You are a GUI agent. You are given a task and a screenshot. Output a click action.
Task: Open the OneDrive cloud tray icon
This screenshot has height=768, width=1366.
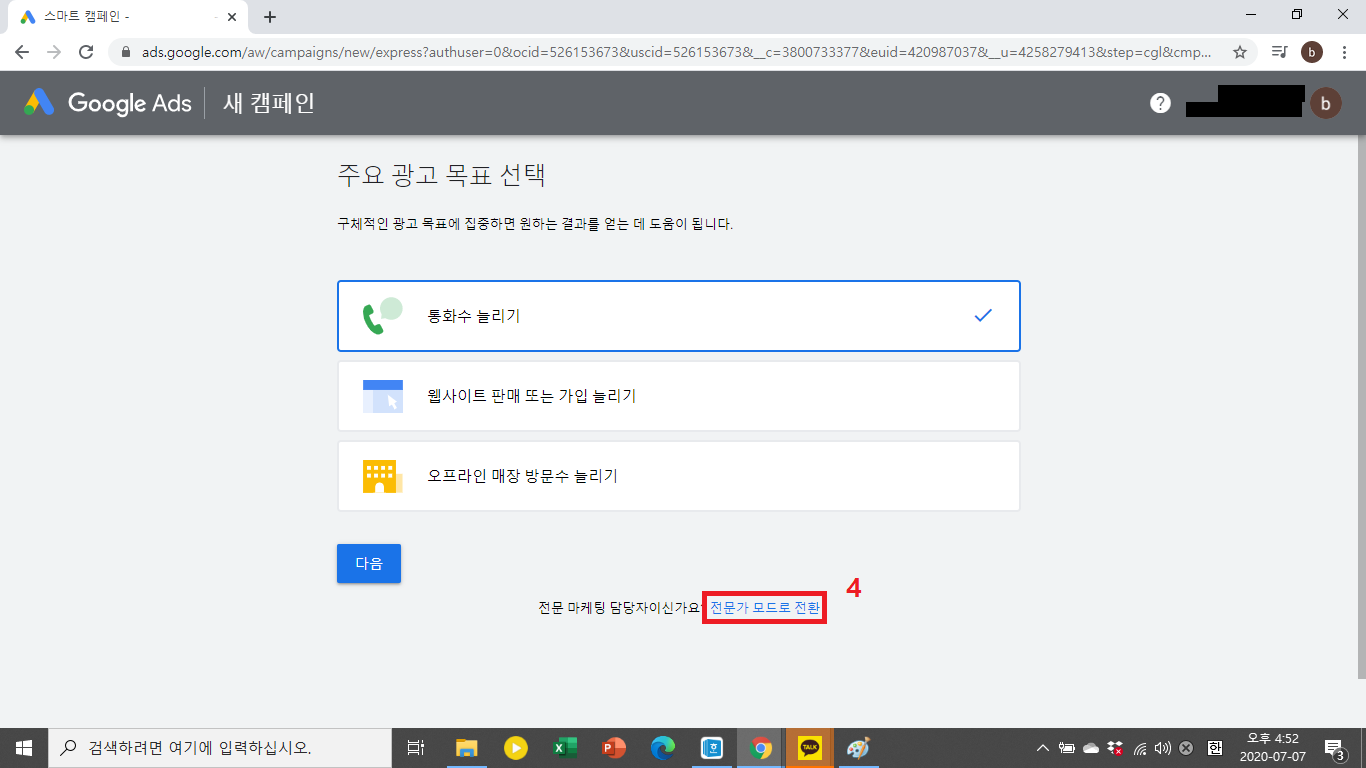tap(1091, 748)
